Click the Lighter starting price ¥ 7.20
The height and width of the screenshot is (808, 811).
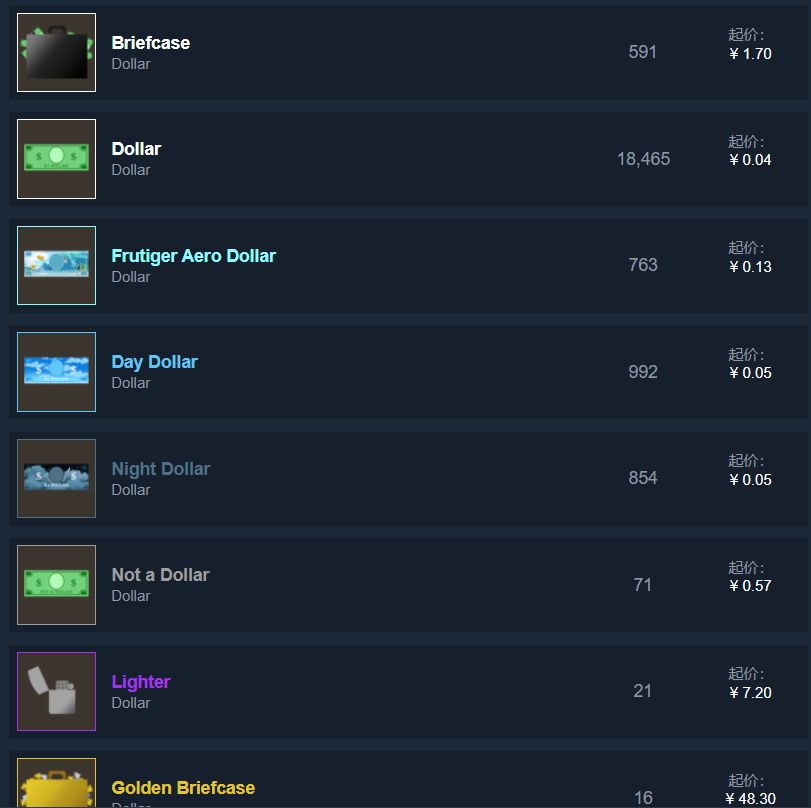(x=750, y=693)
